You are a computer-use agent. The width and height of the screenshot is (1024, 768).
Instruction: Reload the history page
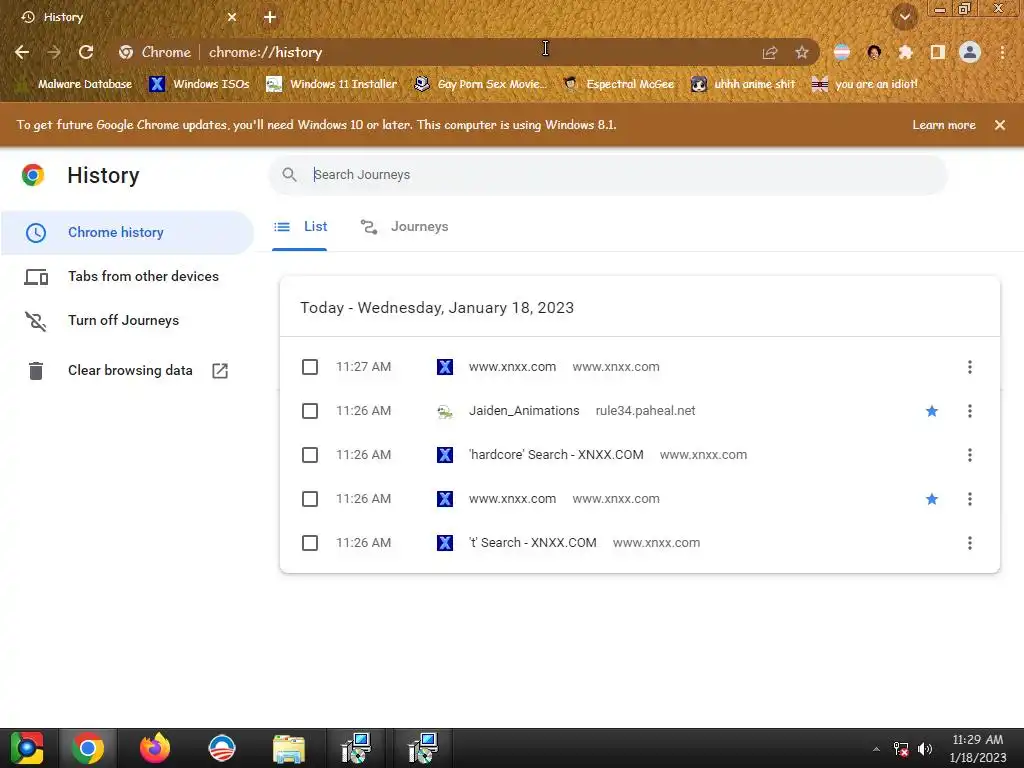pyautogui.click(x=86, y=52)
